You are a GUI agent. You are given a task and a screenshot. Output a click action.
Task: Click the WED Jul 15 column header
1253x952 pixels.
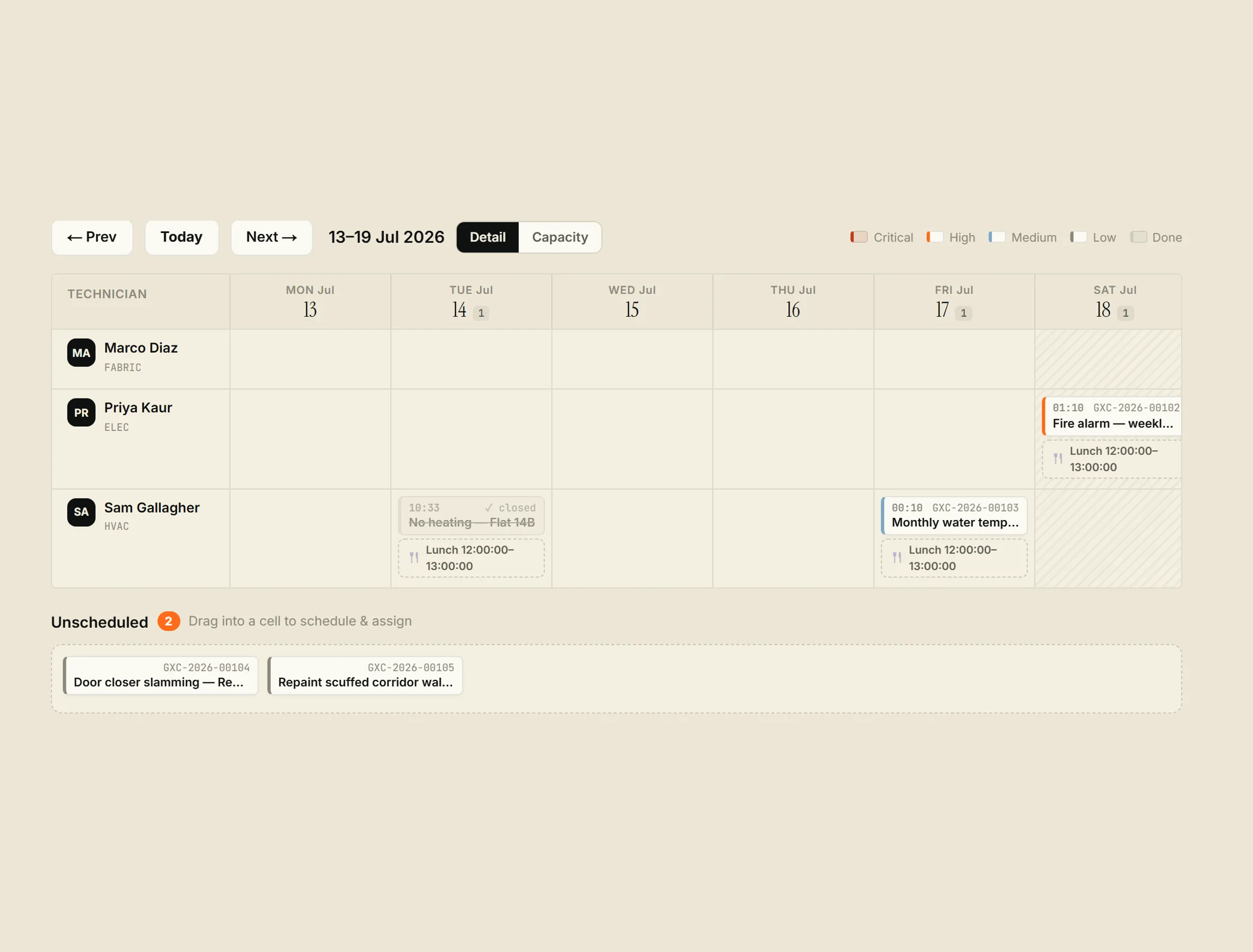(632, 301)
